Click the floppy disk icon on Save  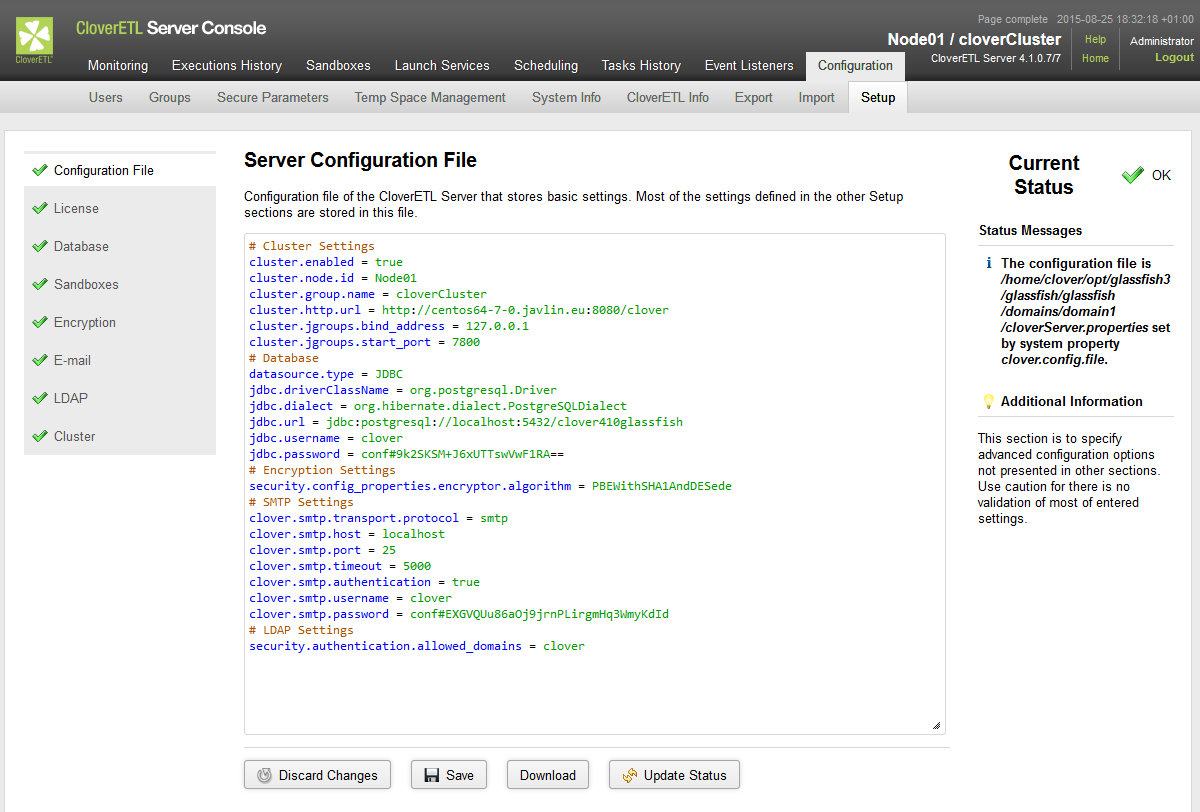[x=432, y=775]
